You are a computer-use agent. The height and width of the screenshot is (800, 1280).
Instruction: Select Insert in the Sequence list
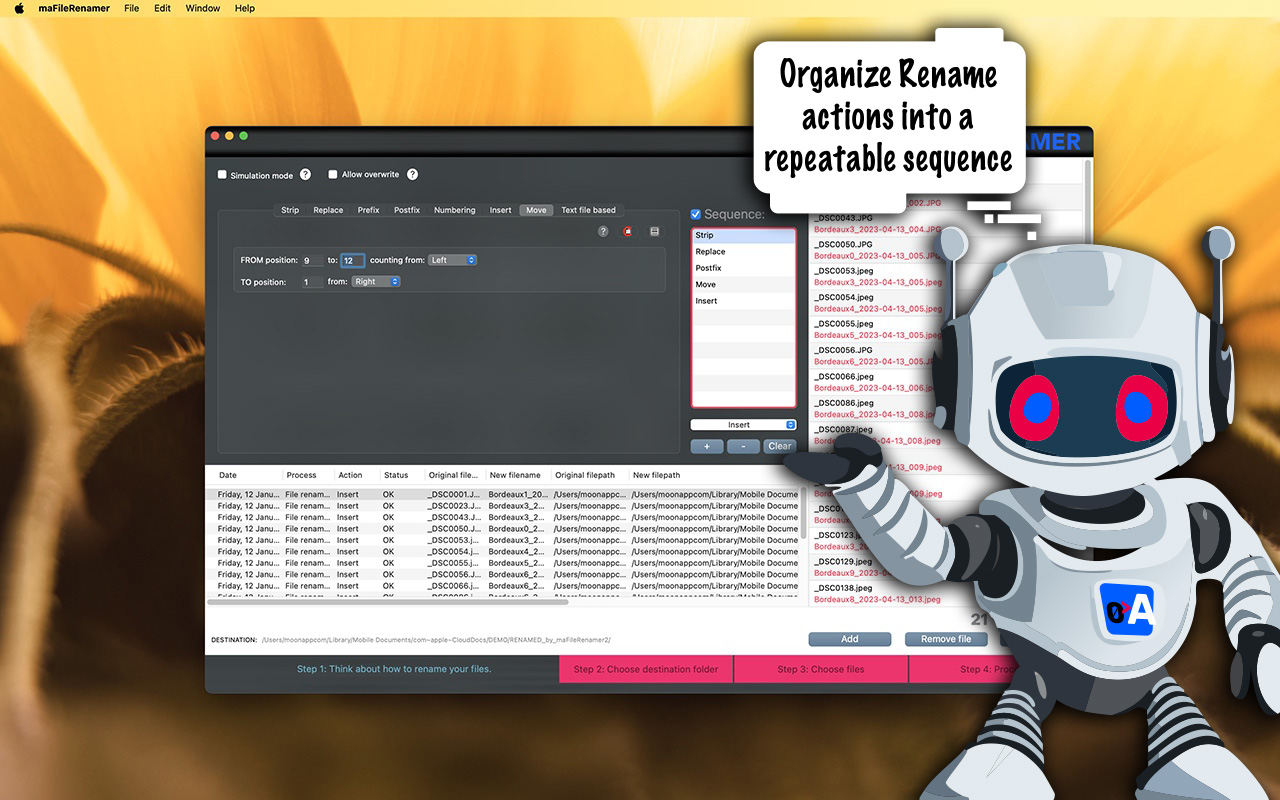click(x=744, y=301)
